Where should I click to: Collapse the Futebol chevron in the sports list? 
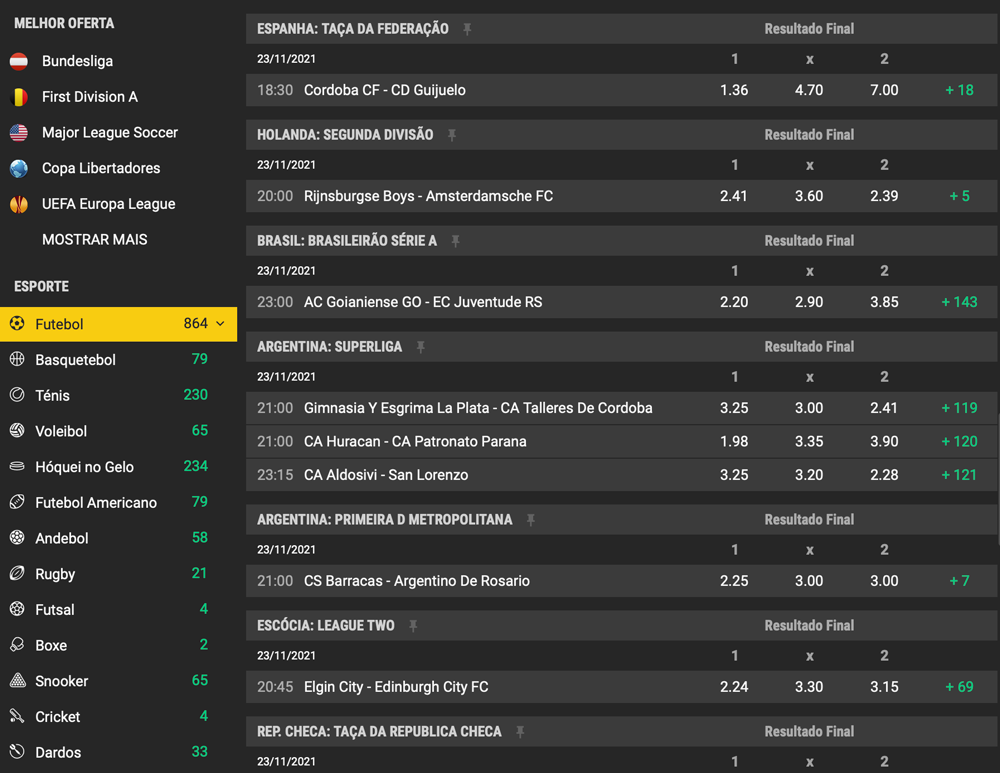click(221, 324)
